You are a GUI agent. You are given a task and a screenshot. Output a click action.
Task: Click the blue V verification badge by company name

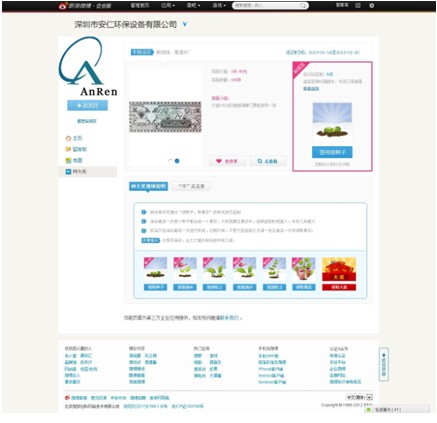pos(185,24)
